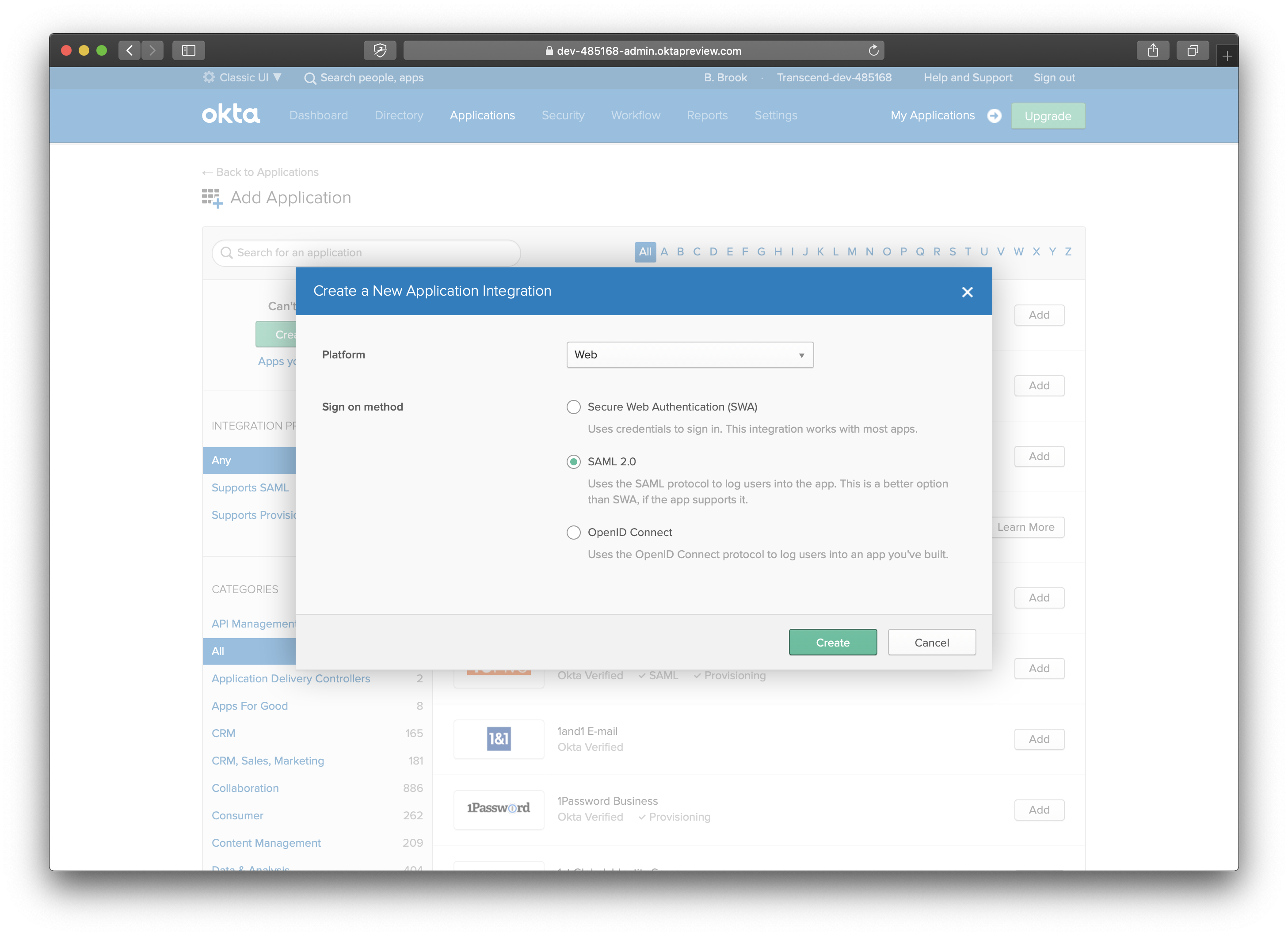
Task: Show all tabs overview icon
Action: (x=1193, y=50)
